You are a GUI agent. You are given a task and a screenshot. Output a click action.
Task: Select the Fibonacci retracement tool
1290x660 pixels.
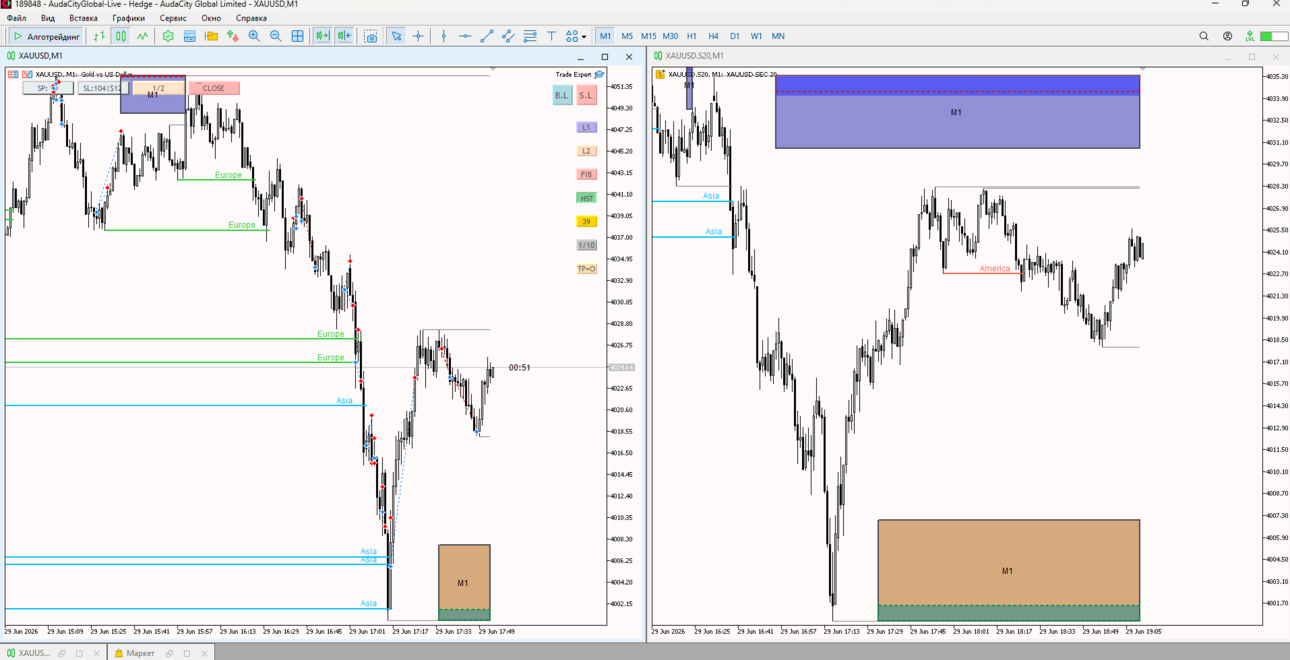click(x=530, y=36)
